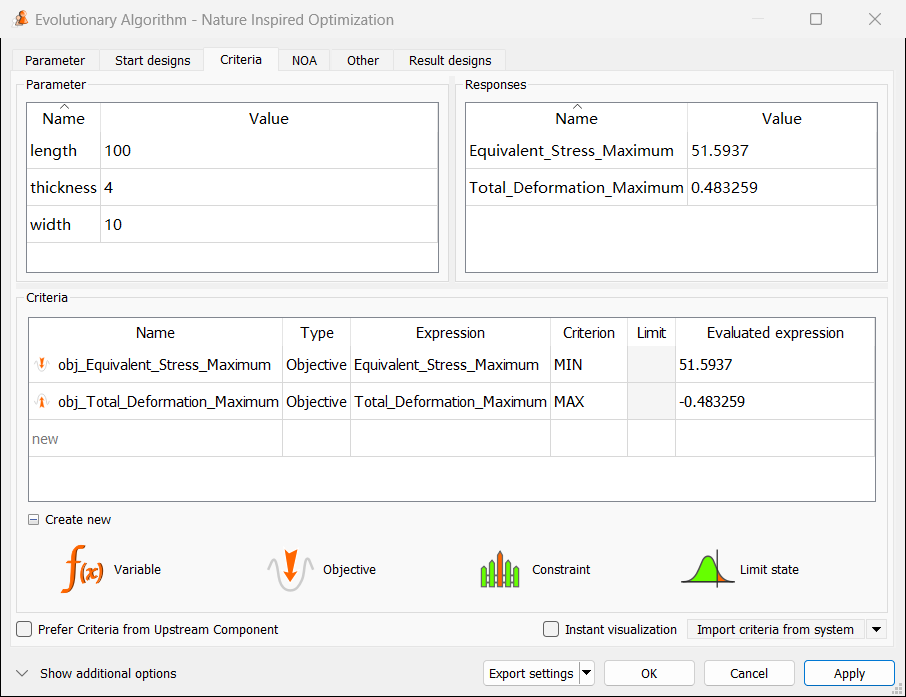
Task: Toggle the Instant visualization checkbox
Action: point(551,629)
